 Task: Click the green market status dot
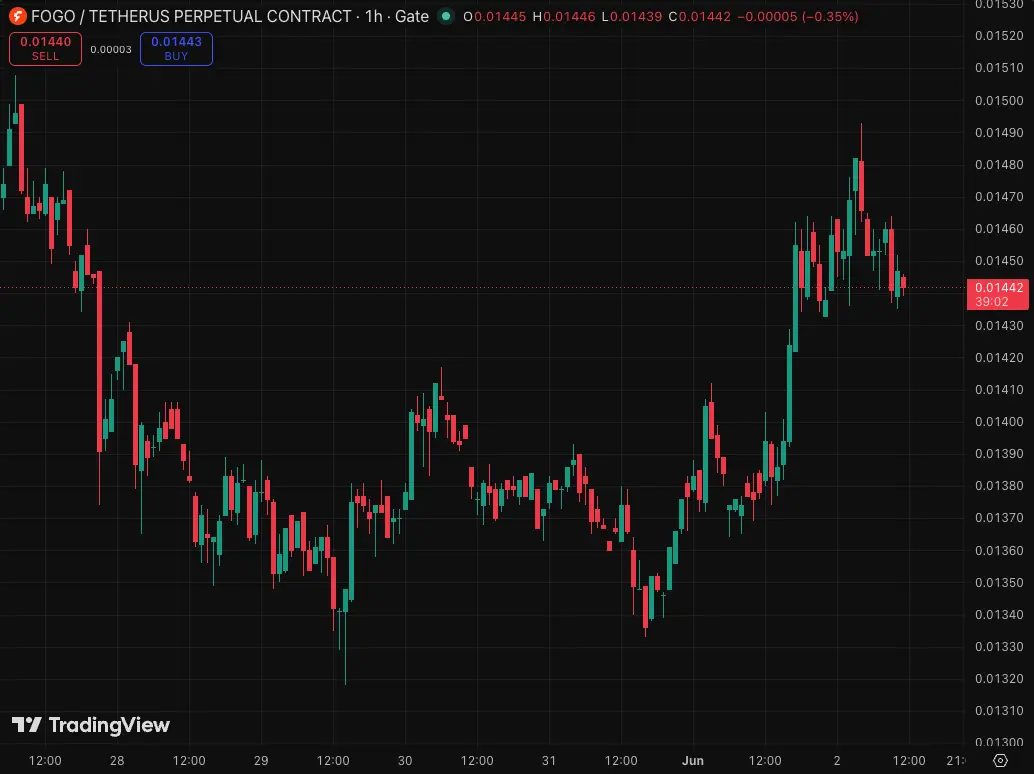tap(446, 16)
